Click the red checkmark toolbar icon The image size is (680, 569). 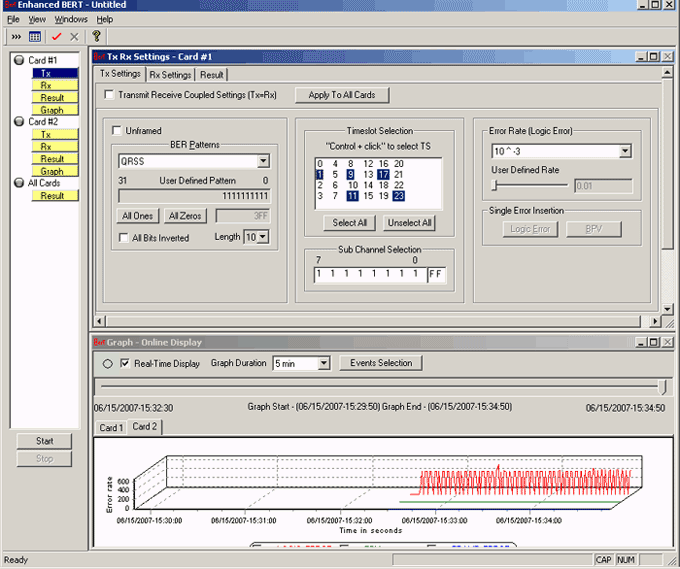pyautogui.click(x=56, y=37)
